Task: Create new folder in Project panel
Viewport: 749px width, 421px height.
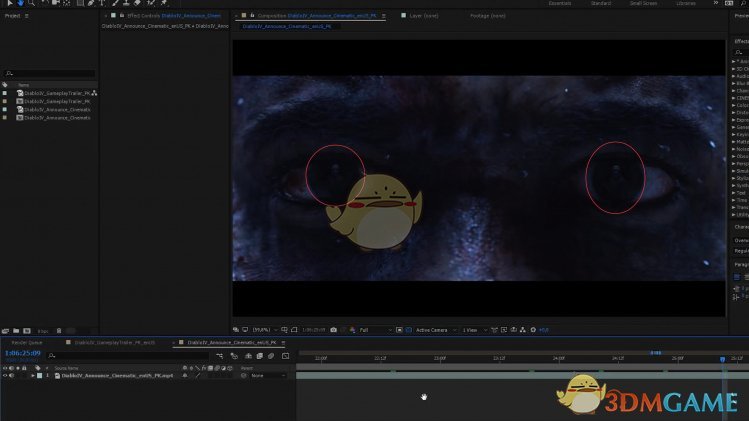Action: point(16,331)
